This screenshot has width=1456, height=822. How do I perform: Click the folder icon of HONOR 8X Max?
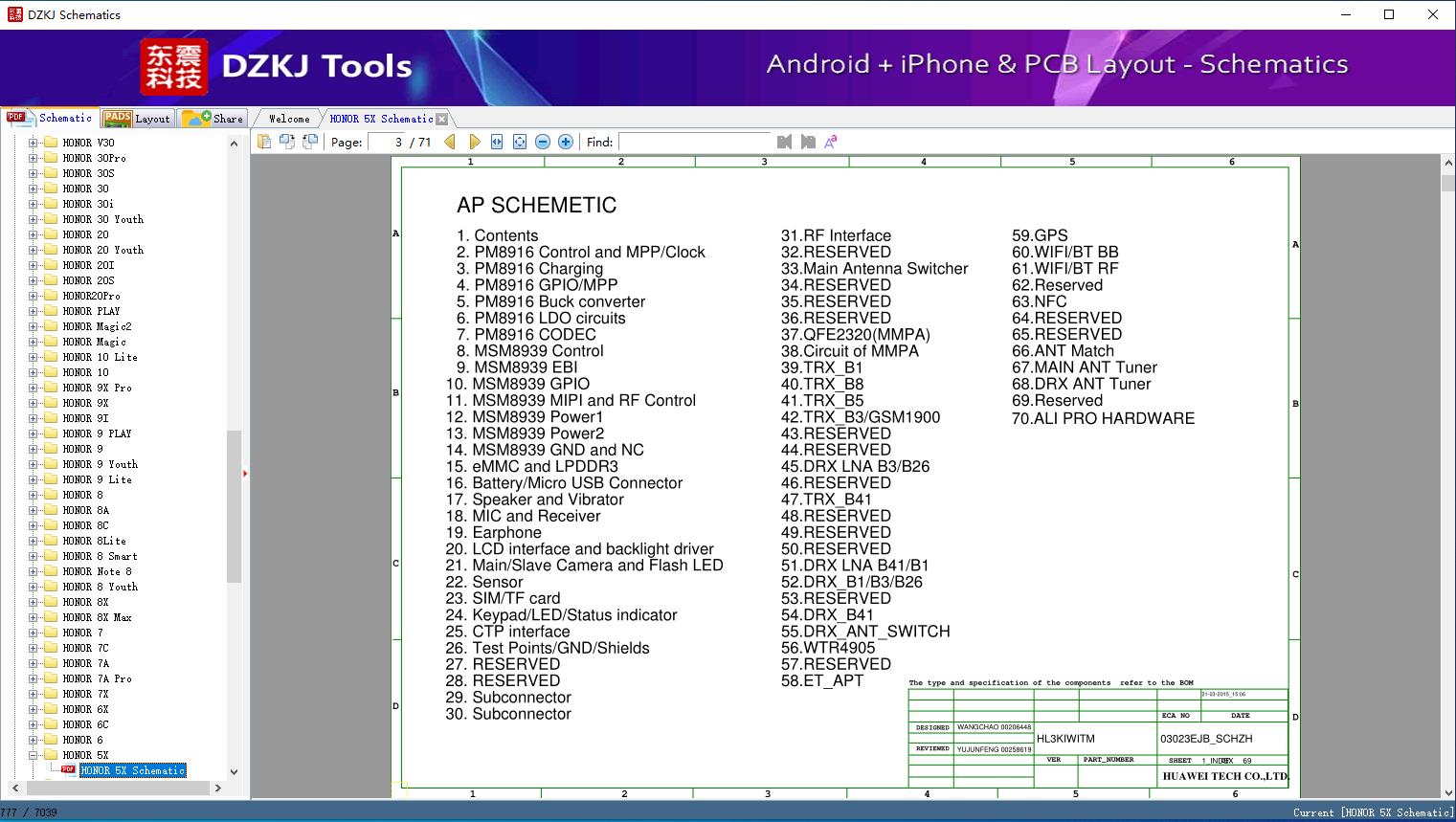[51, 617]
